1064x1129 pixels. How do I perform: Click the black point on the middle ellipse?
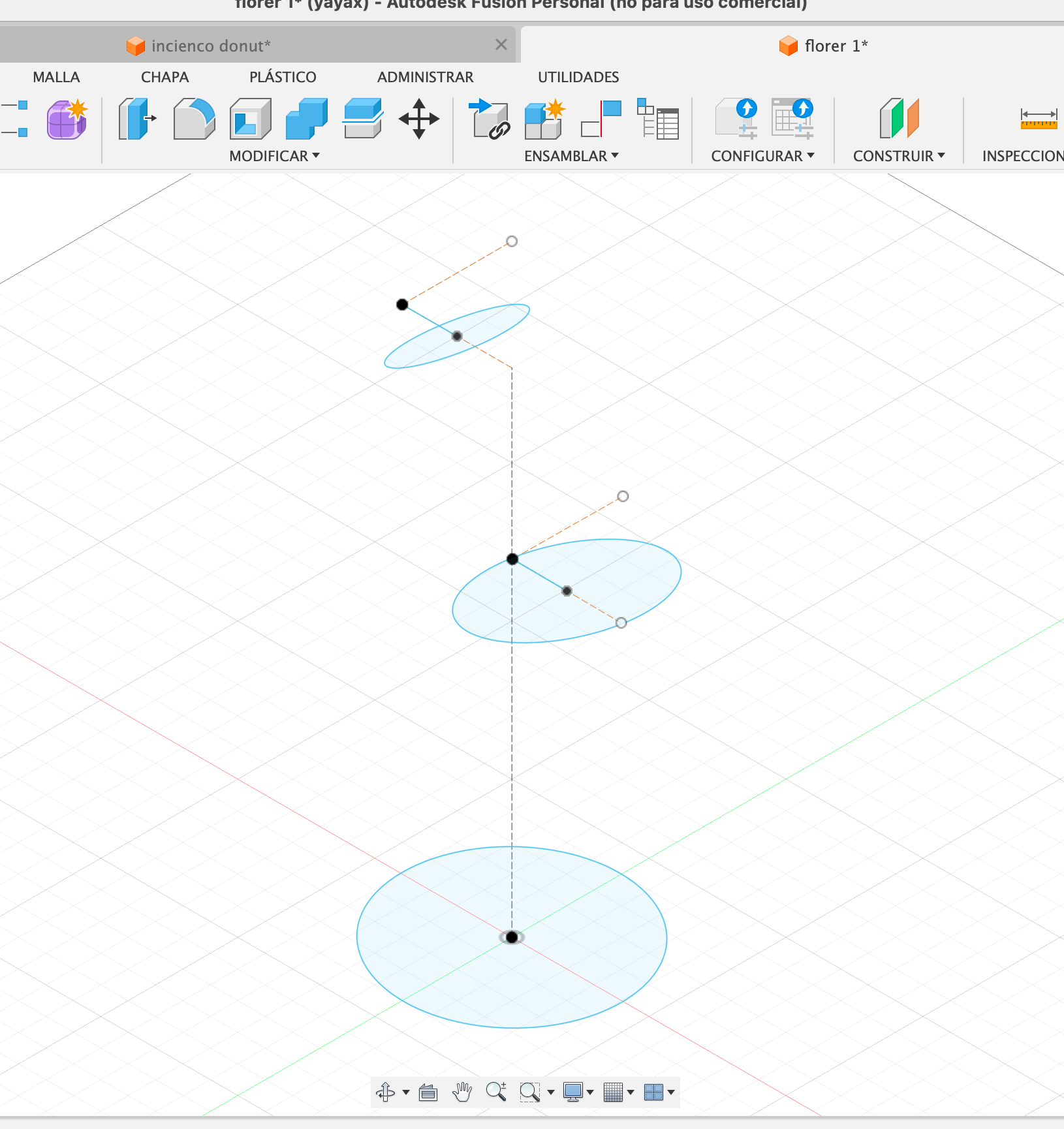coord(512,559)
